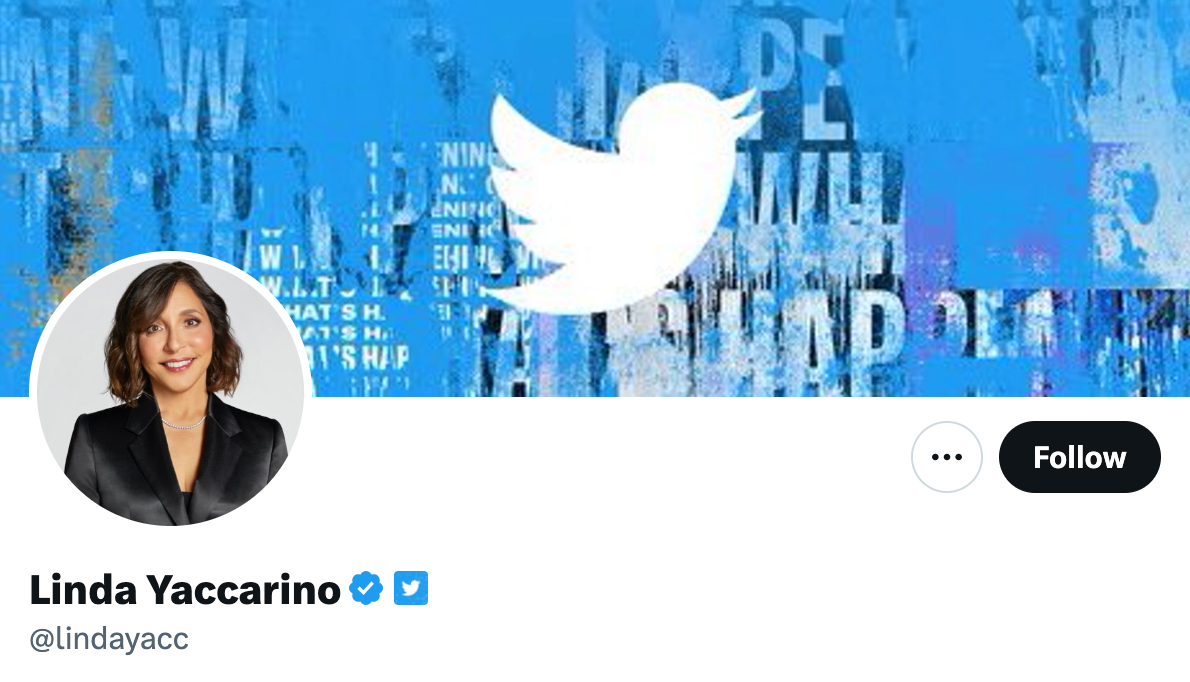Click the Linda Yaccarino display name
The width and height of the screenshot is (1190, 682).
click(185, 589)
